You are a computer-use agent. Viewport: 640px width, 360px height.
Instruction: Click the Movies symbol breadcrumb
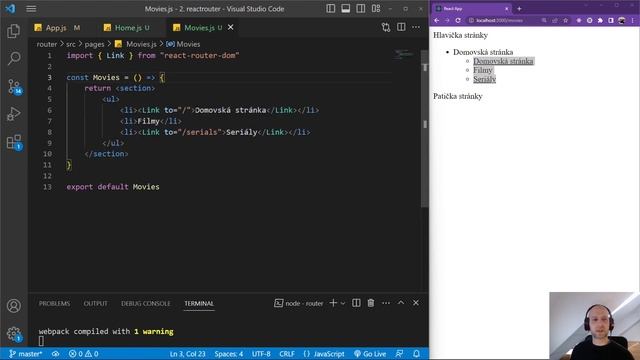(x=183, y=44)
